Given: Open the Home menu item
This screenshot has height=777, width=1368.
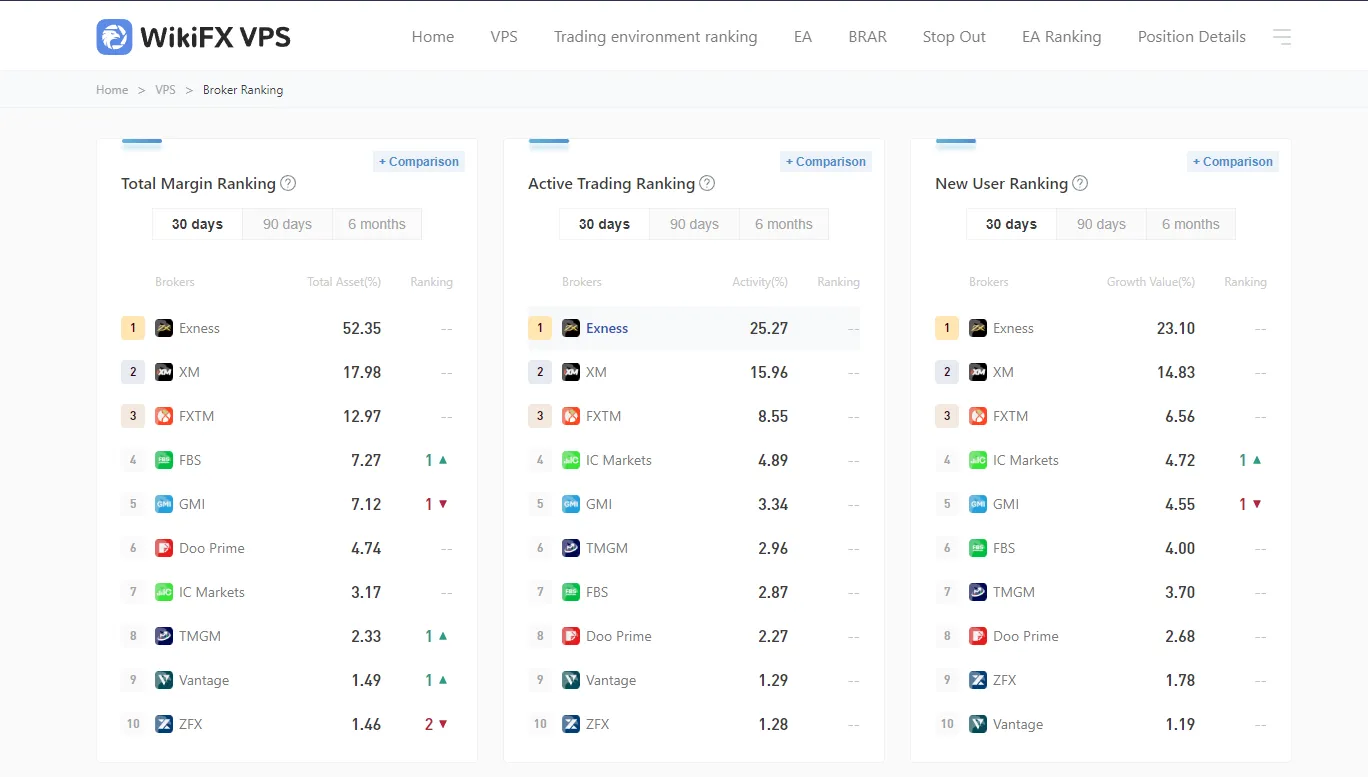Looking at the screenshot, I should [x=433, y=37].
